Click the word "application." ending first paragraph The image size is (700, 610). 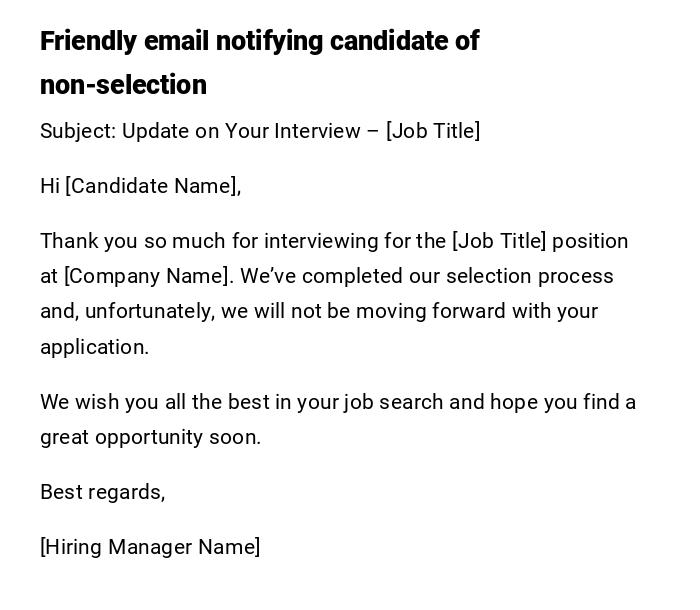pos(94,347)
